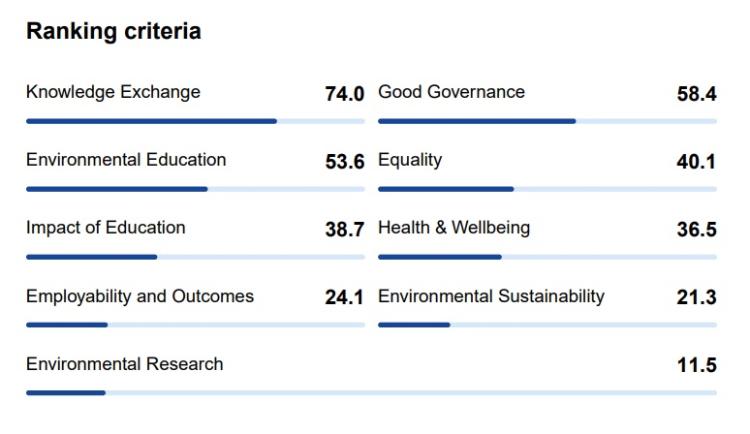Select the Good Governance criterion label
Image resolution: width=750 pixels, height=434 pixels.
tap(451, 92)
